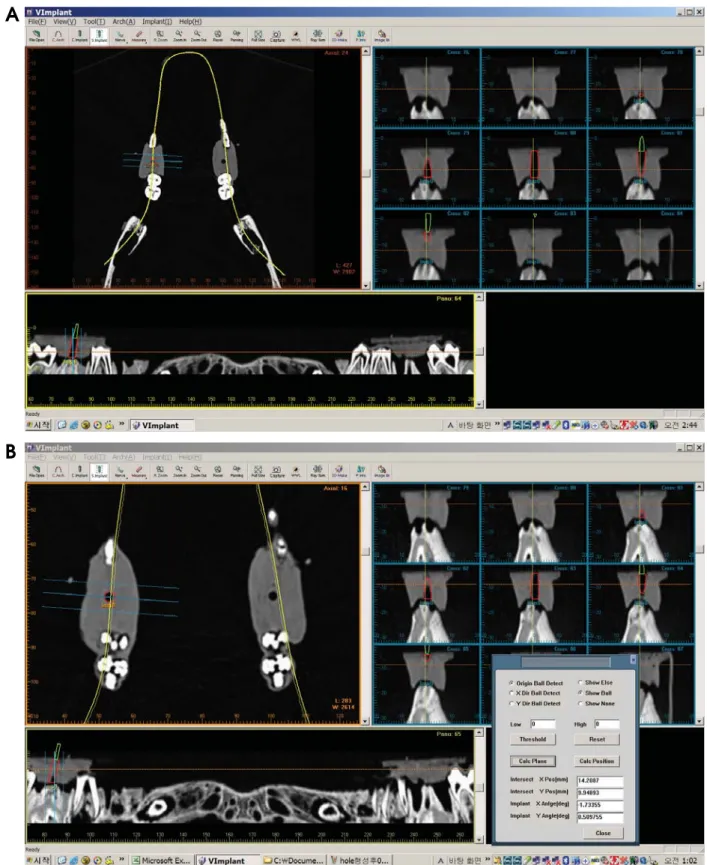Select W/WL tool in window A toolbar

(x=296, y=36)
